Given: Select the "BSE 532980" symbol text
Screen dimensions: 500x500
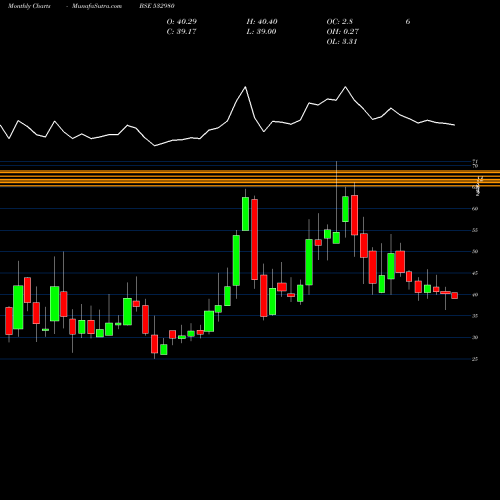Looking at the screenshot, I should (157, 6).
